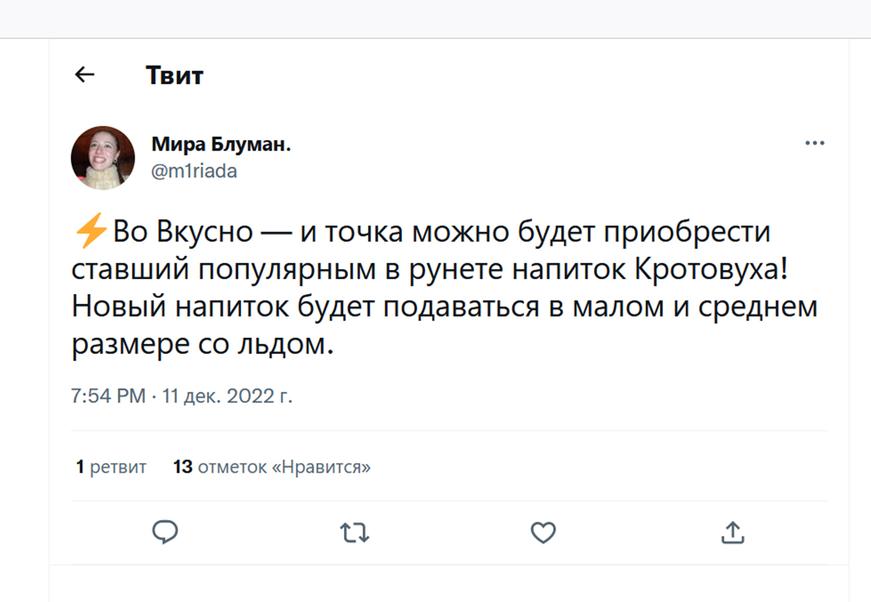Open the three-dot more options menu

click(814, 143)
